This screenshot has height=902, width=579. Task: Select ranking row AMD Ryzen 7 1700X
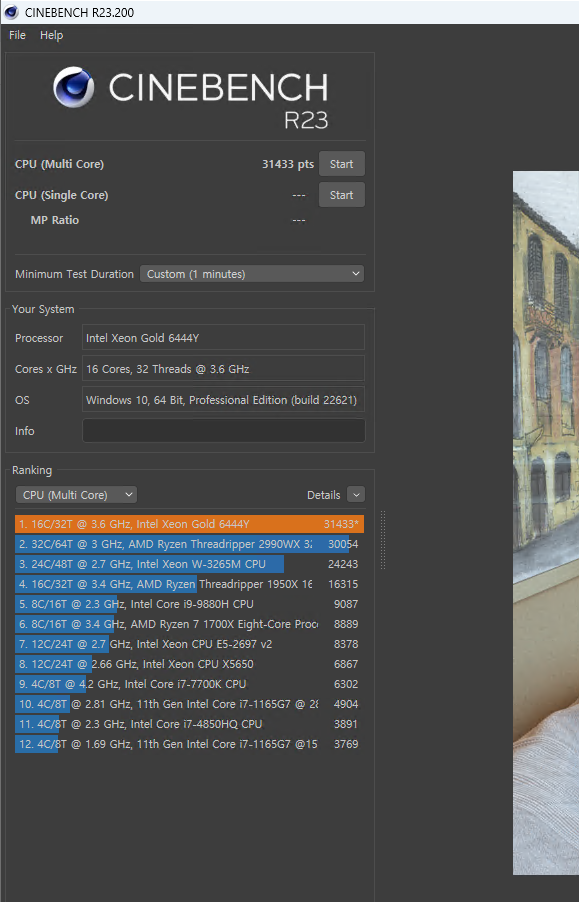pos(189,624)
